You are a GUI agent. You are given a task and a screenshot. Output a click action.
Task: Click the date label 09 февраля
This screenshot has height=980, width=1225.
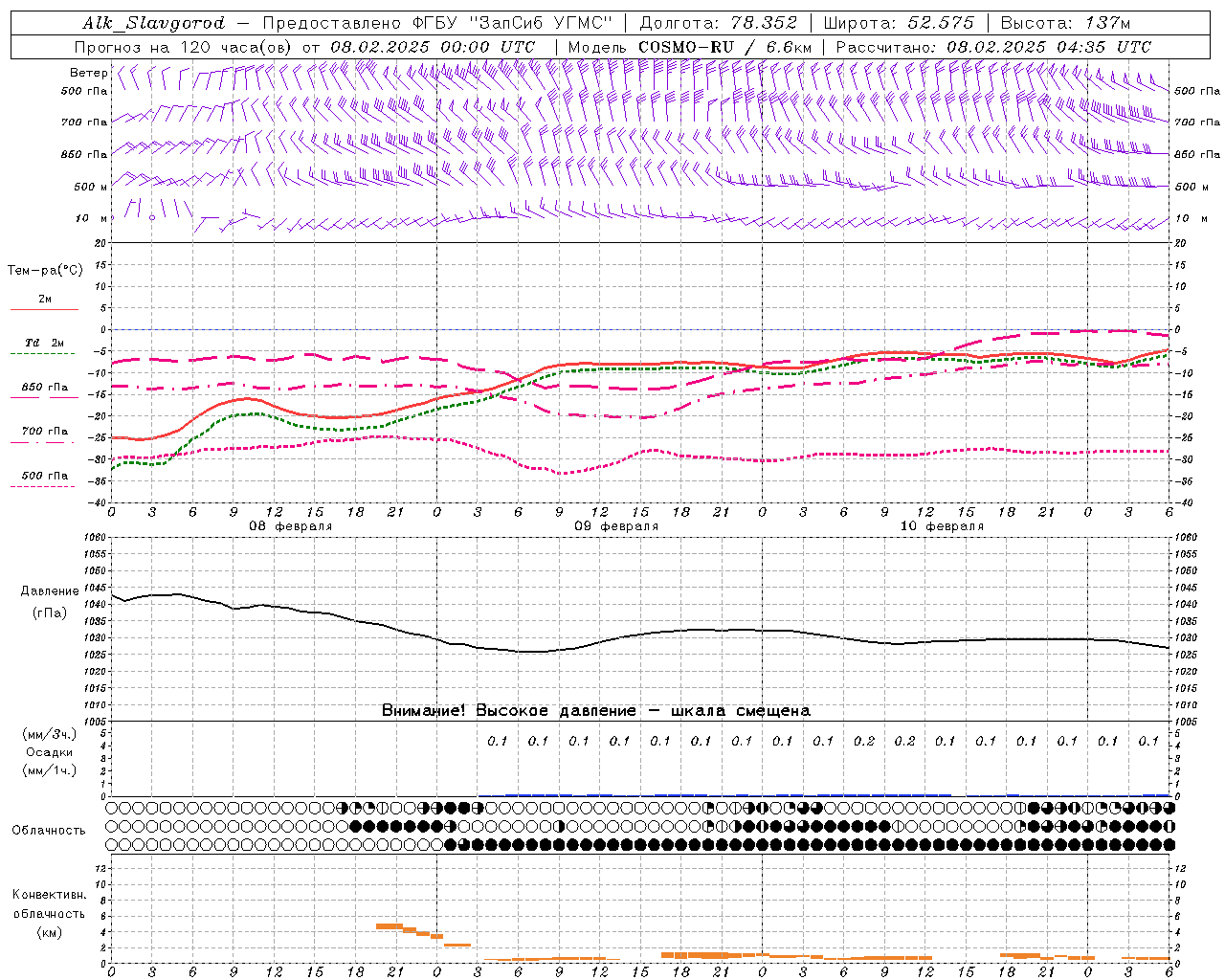(616, 526)
